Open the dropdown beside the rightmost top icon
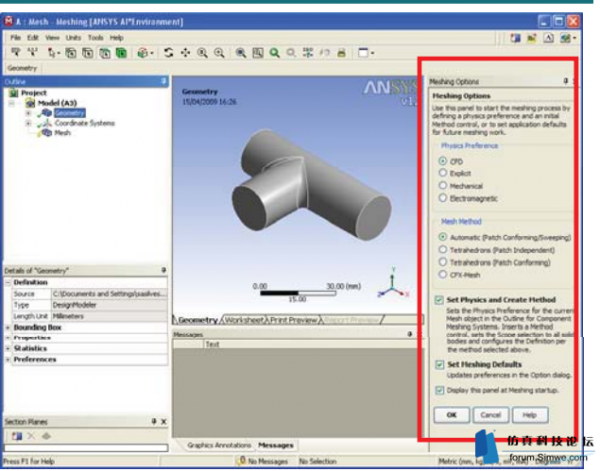This screenshot has height=471, width=600. point(574,38)
